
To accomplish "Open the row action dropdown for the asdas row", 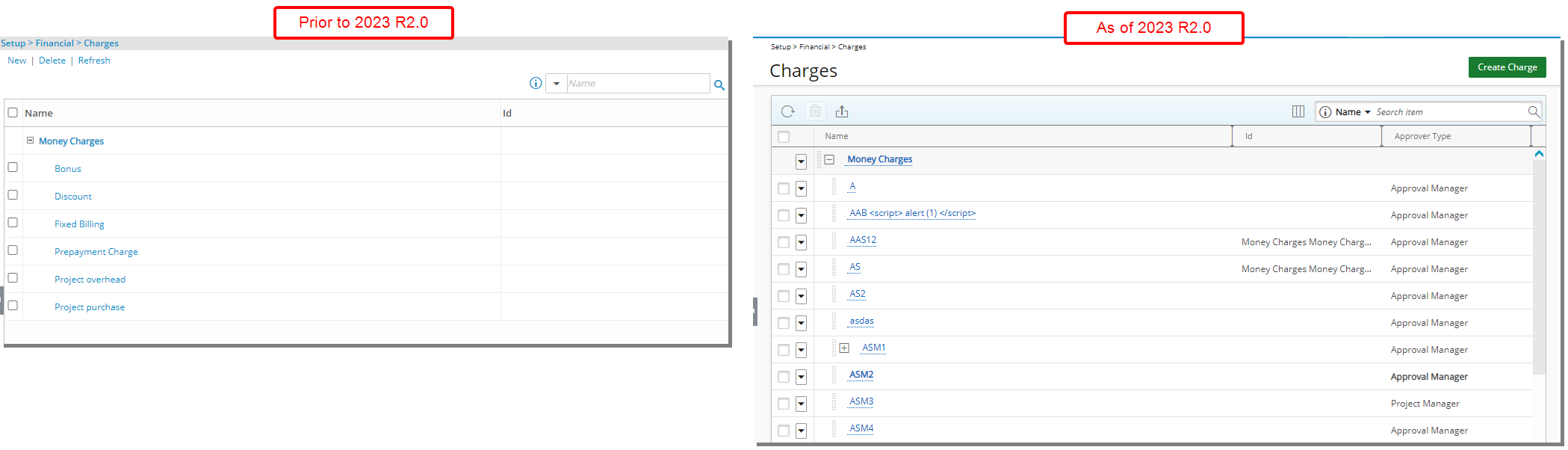I will 801,323.
